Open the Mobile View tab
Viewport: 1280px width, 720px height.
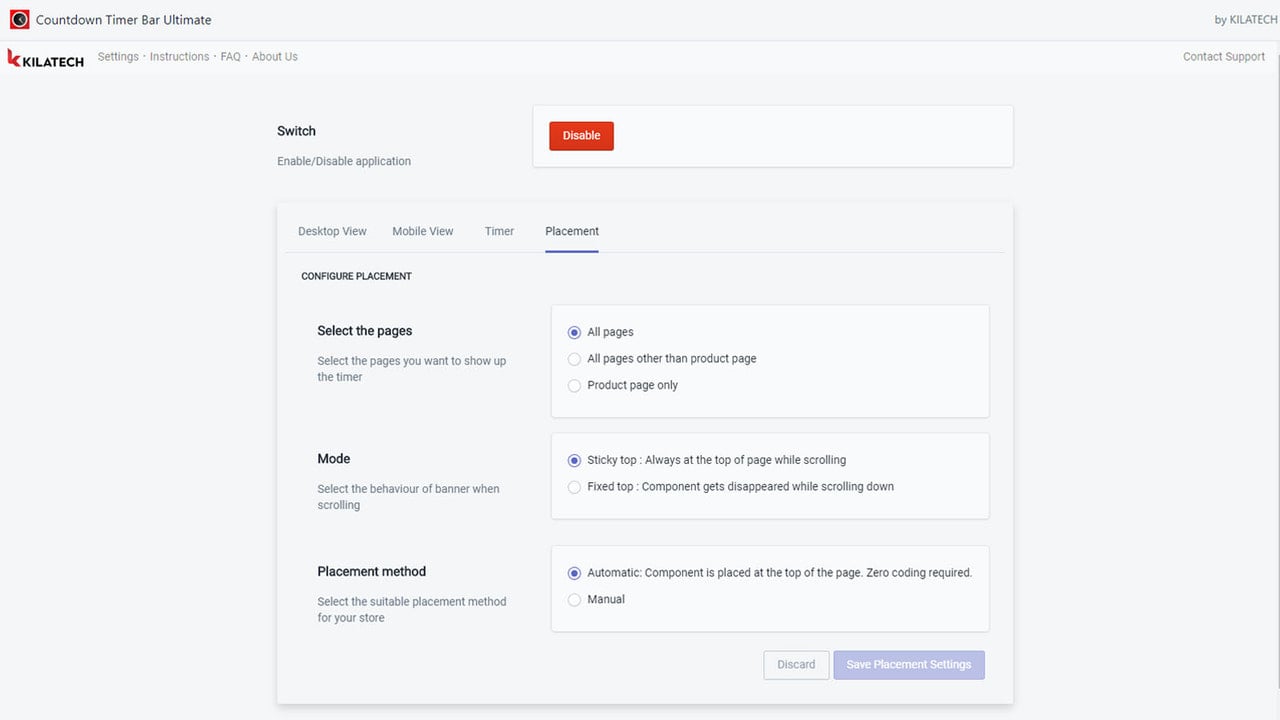[x=423, y=231]
